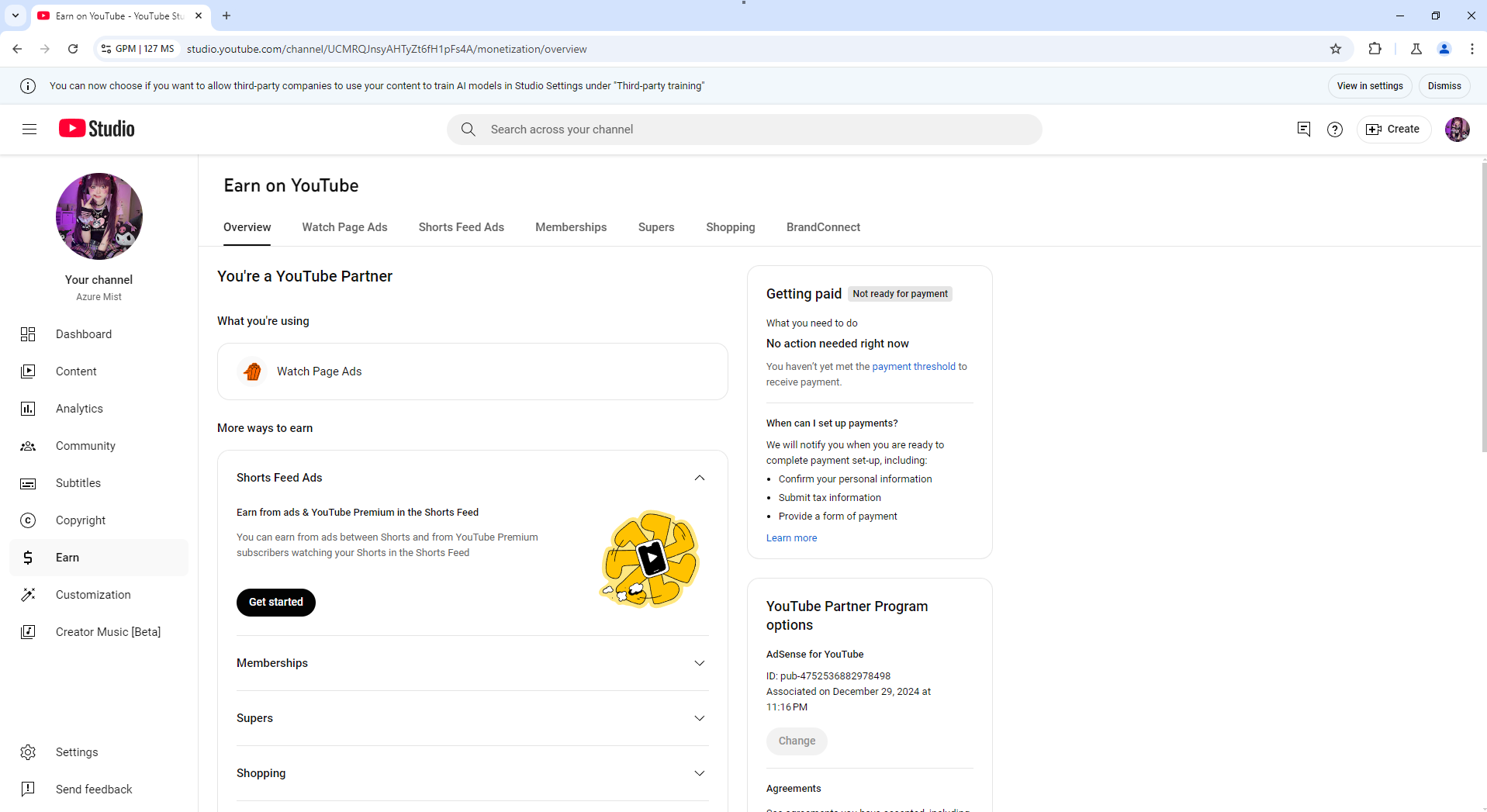
Task: Click the info icon in notification banner
Action: click(x=28, y=86)
